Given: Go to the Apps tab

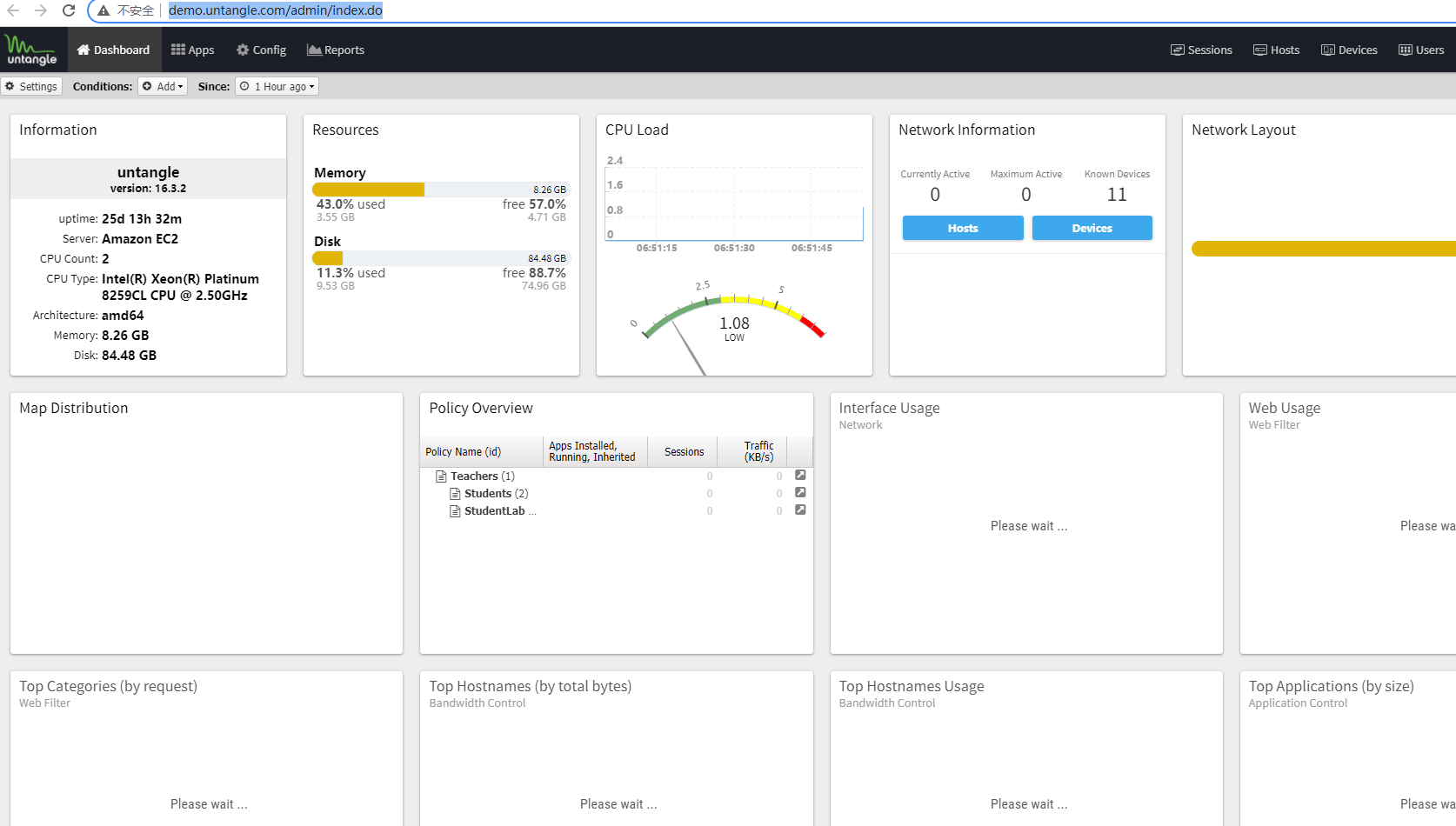Looking at the screenshot, I should (192, 50).
